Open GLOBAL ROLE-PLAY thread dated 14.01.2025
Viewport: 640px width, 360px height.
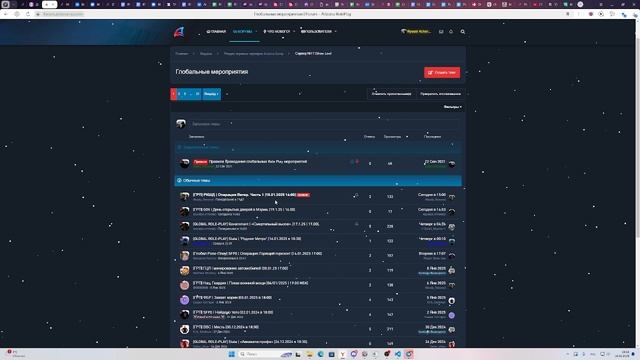[247, 239]
